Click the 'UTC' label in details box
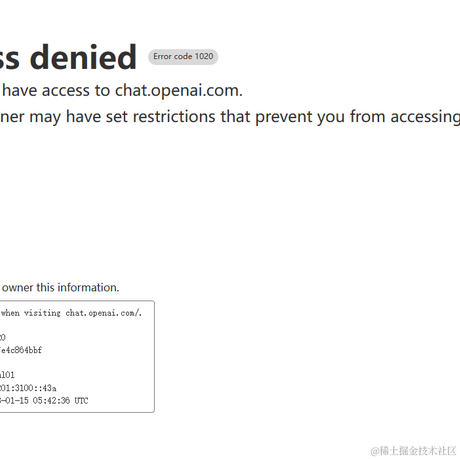The image size is (460, 460). (81, 401)
